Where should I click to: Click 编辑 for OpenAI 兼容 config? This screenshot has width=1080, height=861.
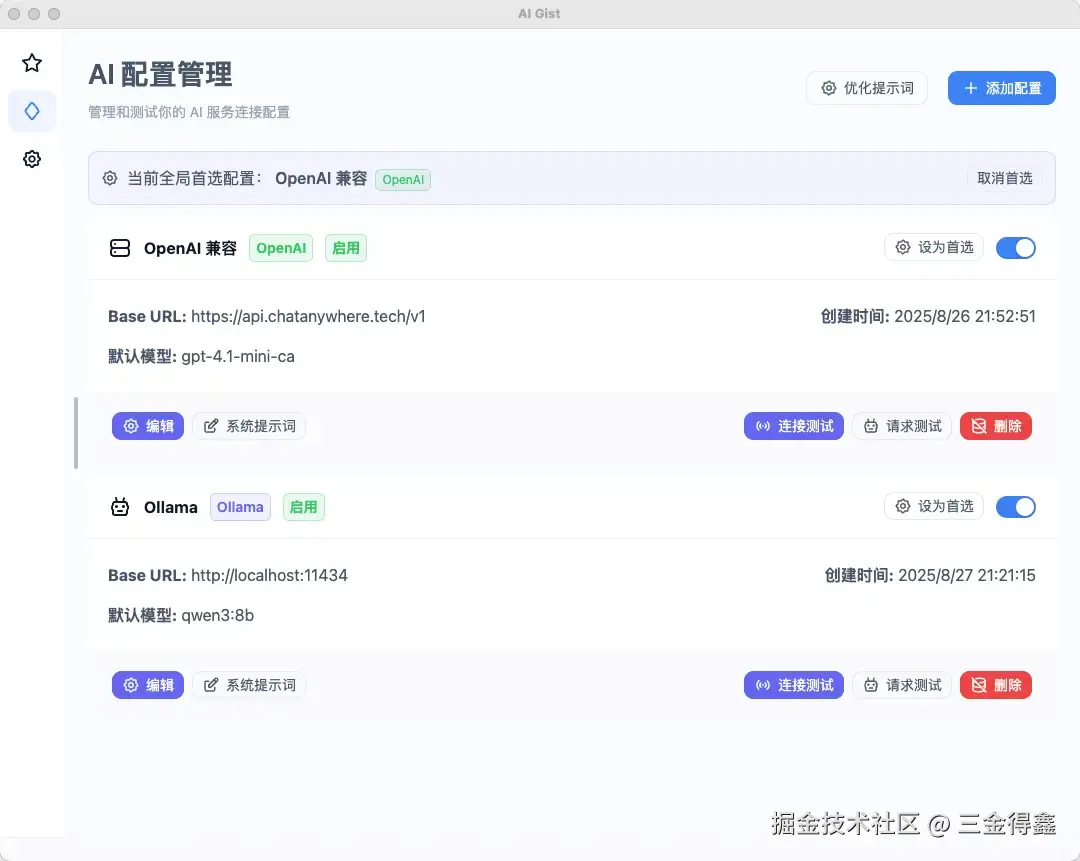148,426
